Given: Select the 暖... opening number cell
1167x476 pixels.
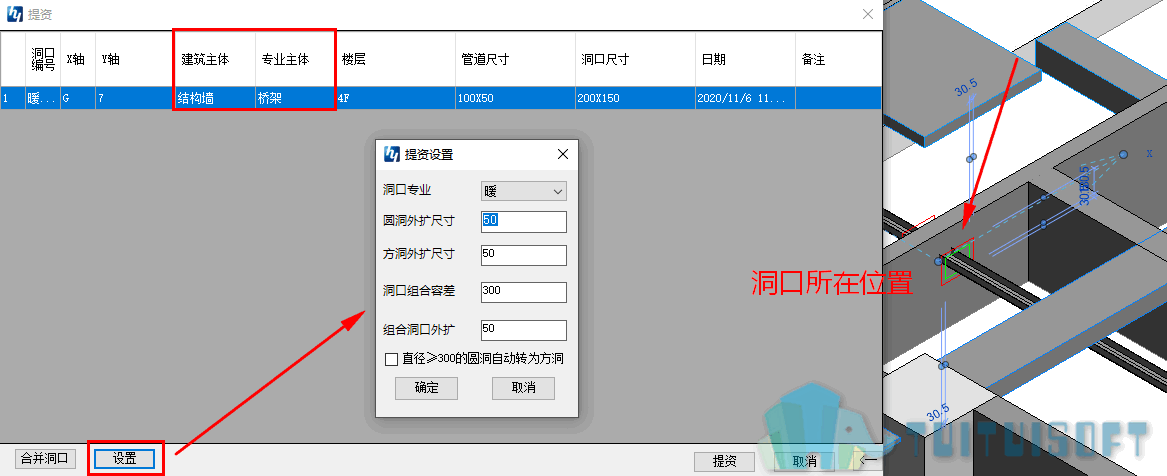Looking at the screenshot, I should [43, 98].
